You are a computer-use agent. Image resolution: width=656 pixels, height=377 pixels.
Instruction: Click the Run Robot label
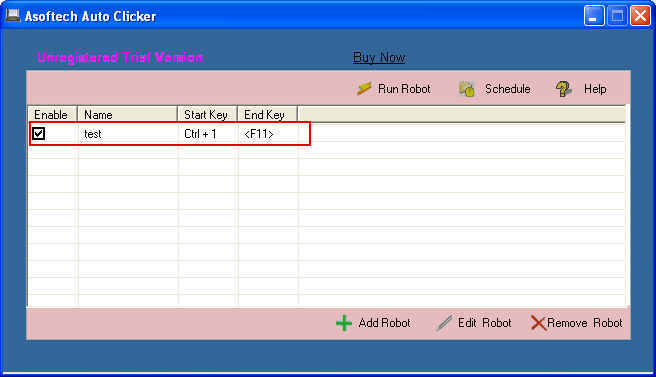coord(404,89)
